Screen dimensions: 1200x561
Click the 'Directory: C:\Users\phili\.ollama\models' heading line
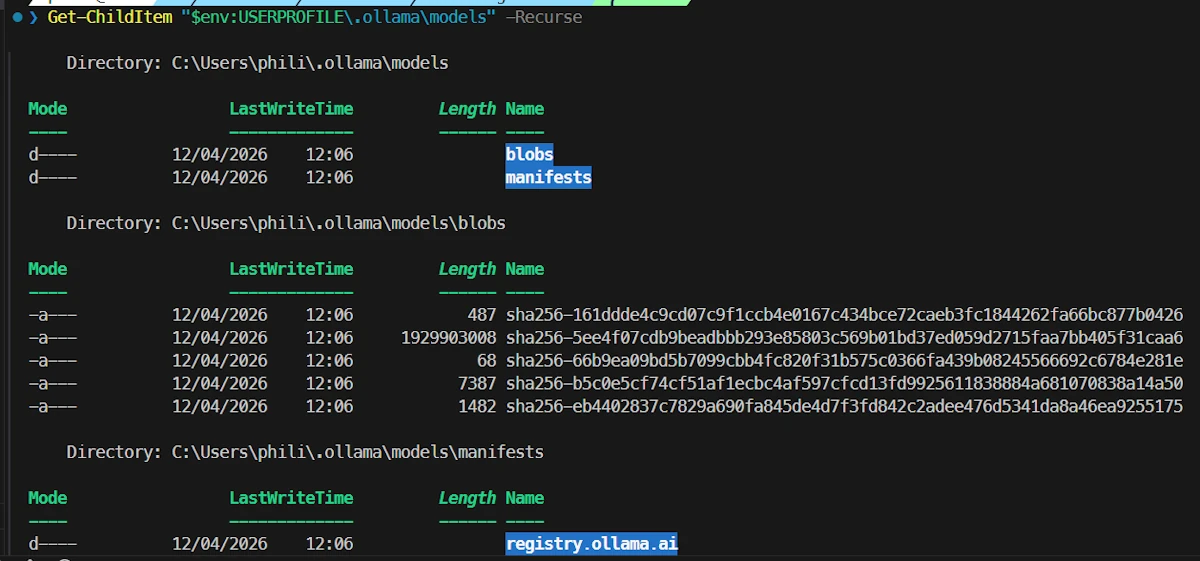257,63
